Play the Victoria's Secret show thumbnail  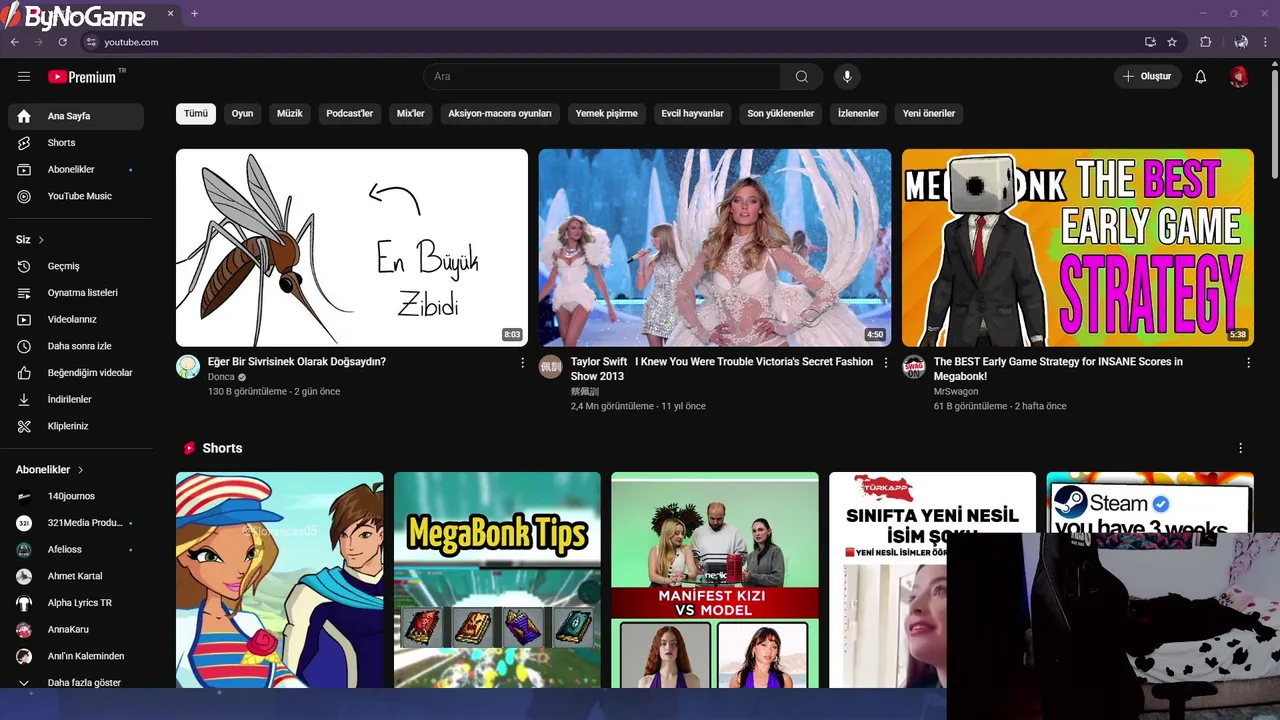coord(715,248)
